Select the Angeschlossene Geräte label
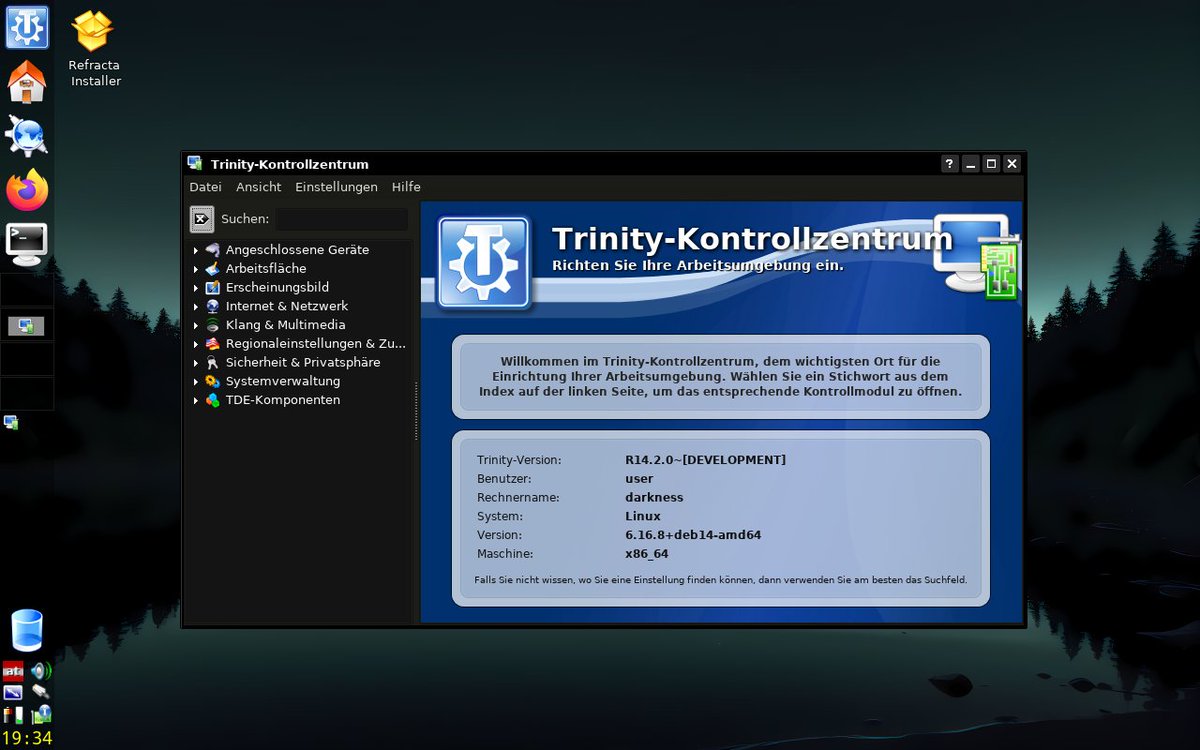The image size is (1200, 750). coord(297,250)
